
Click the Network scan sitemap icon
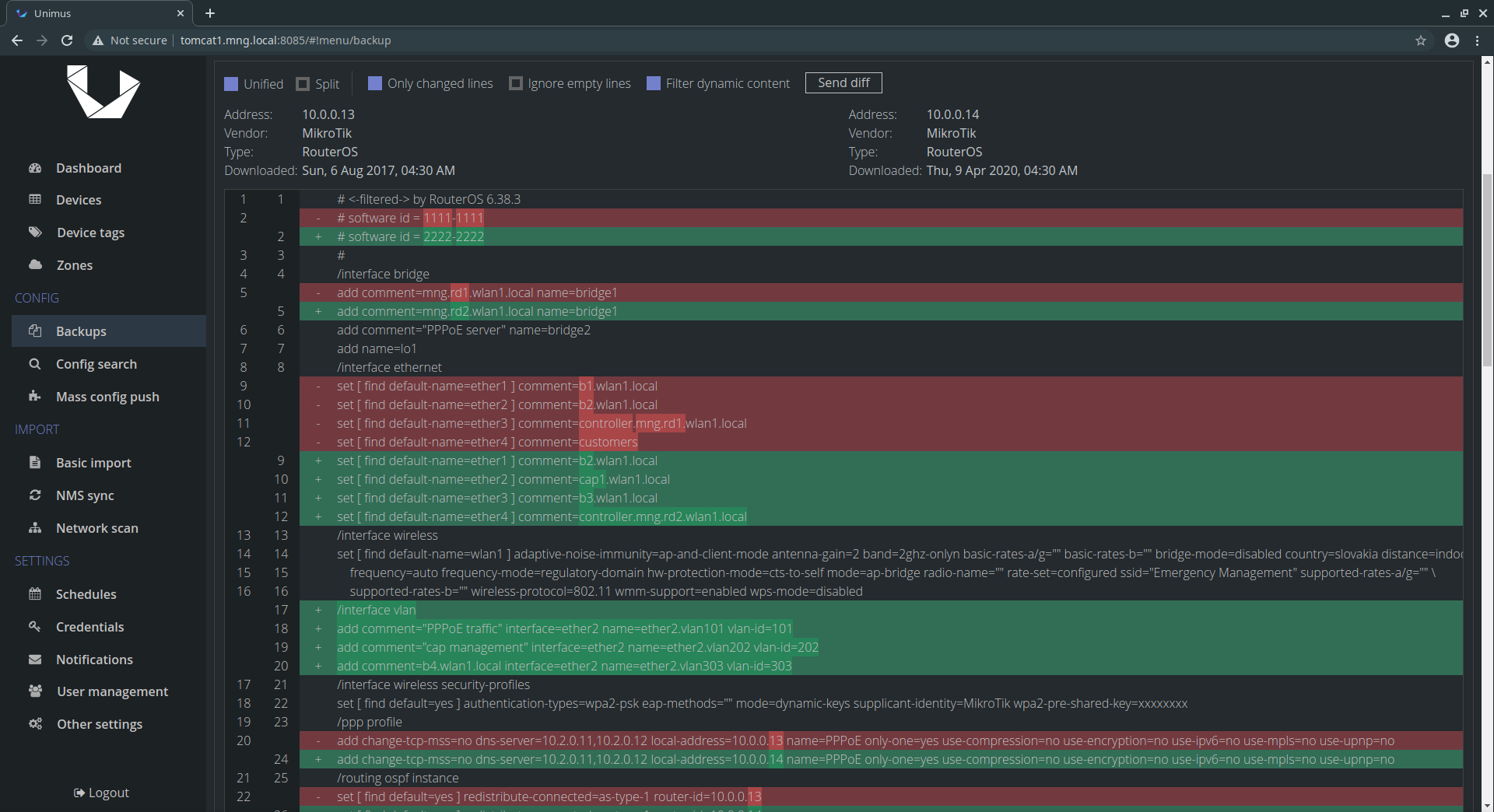tap(35, 528)
